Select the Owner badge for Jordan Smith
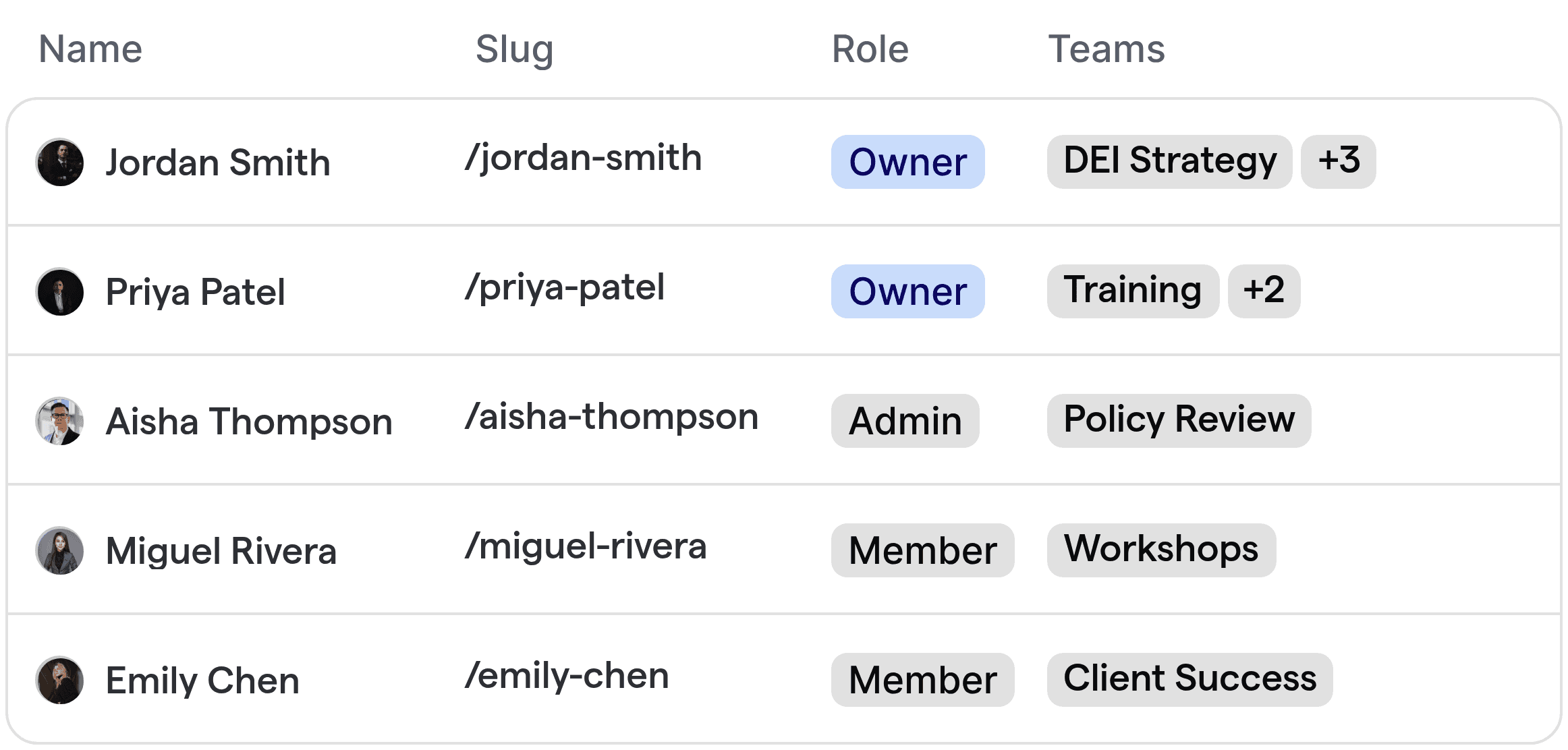This screenshot has height=750, width=1568. [907, 162]
